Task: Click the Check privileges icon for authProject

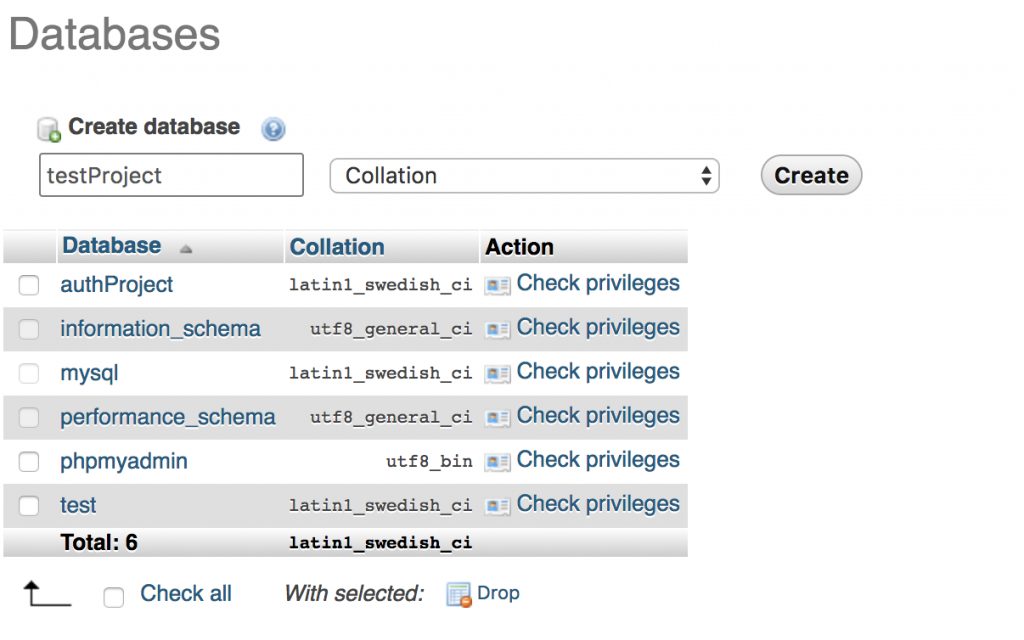Action: (x=497, y=284)
